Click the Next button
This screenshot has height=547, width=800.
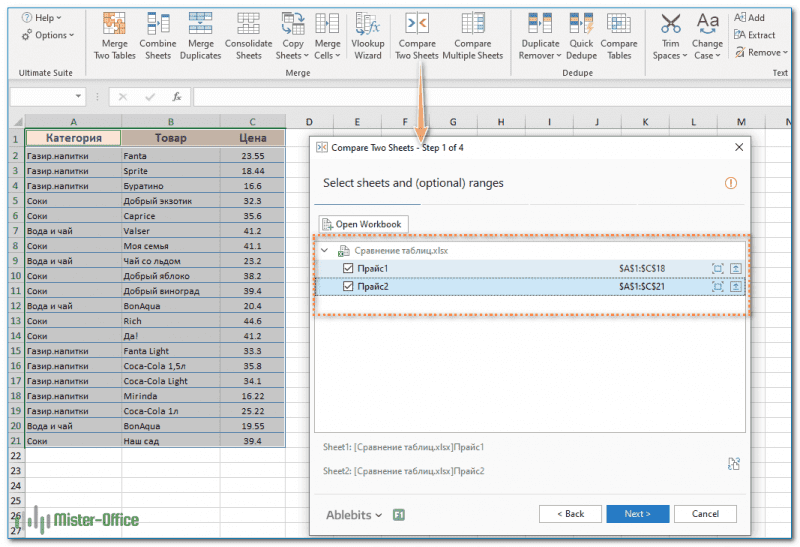637,514
